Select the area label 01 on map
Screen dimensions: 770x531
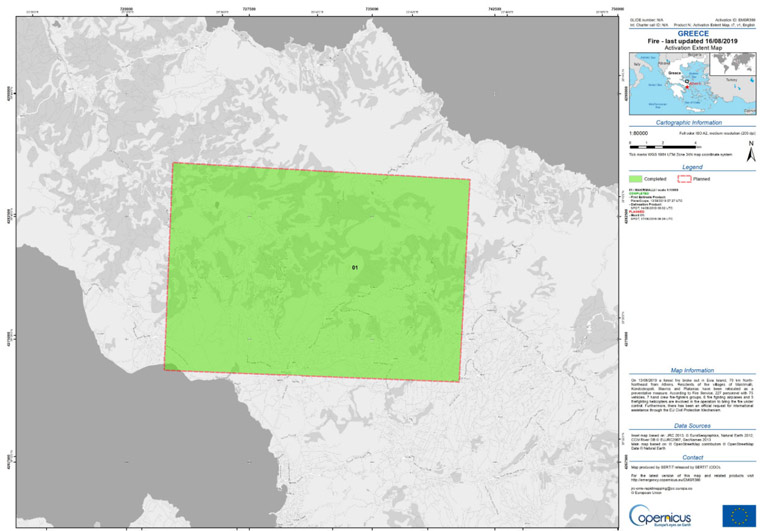pyautogui.click(x=354, y=268)
